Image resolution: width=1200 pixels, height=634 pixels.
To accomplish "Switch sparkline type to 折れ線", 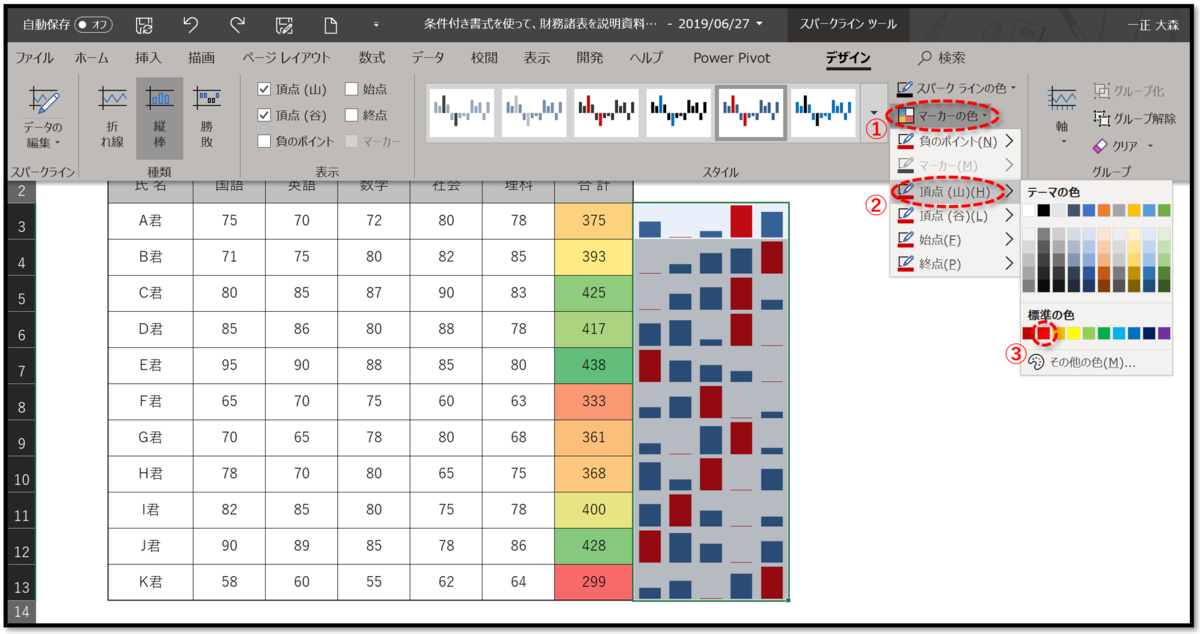I will (x=112, y=118).
